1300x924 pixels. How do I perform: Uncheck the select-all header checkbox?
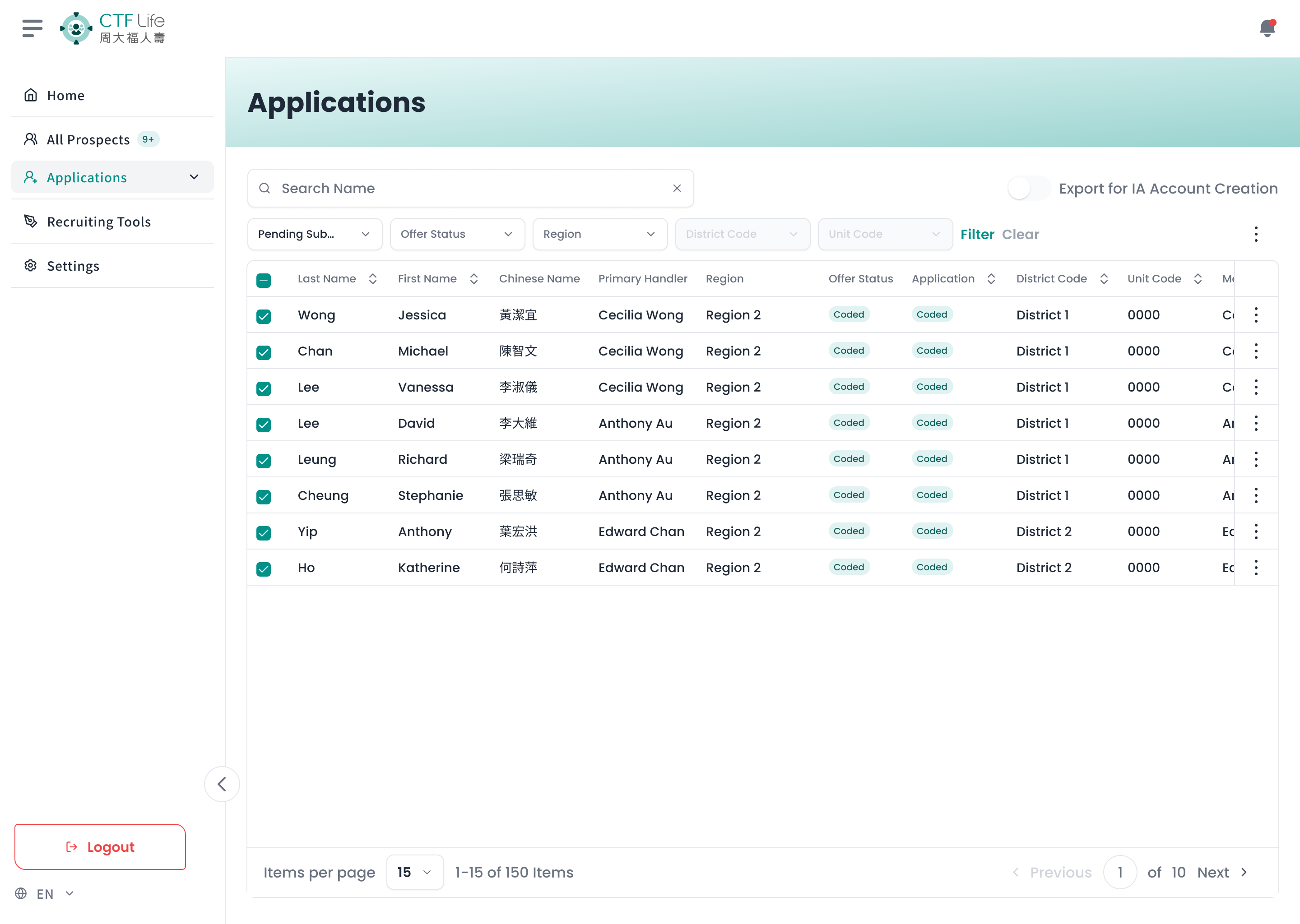(264, 280)
